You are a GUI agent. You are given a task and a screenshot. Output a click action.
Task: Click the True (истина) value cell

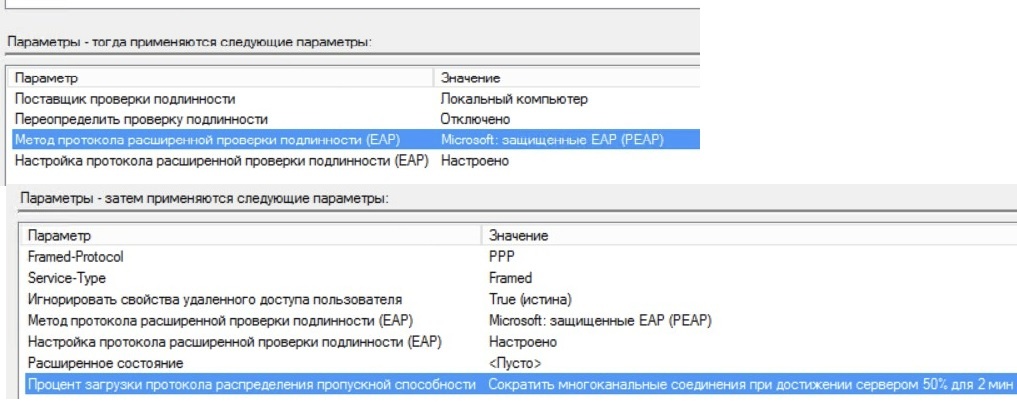click(530, 299)
